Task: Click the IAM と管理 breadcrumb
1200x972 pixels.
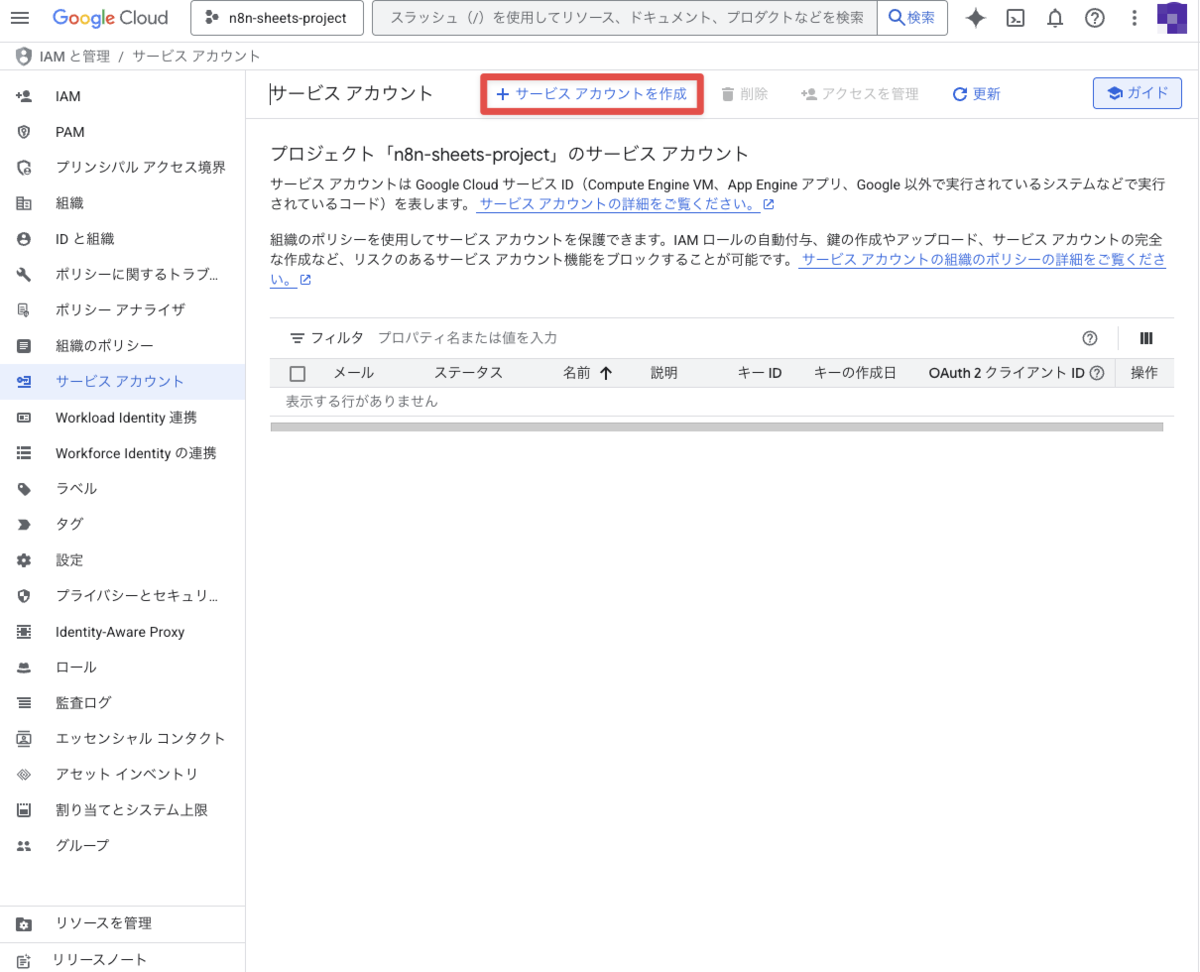Action: (75, 56)
